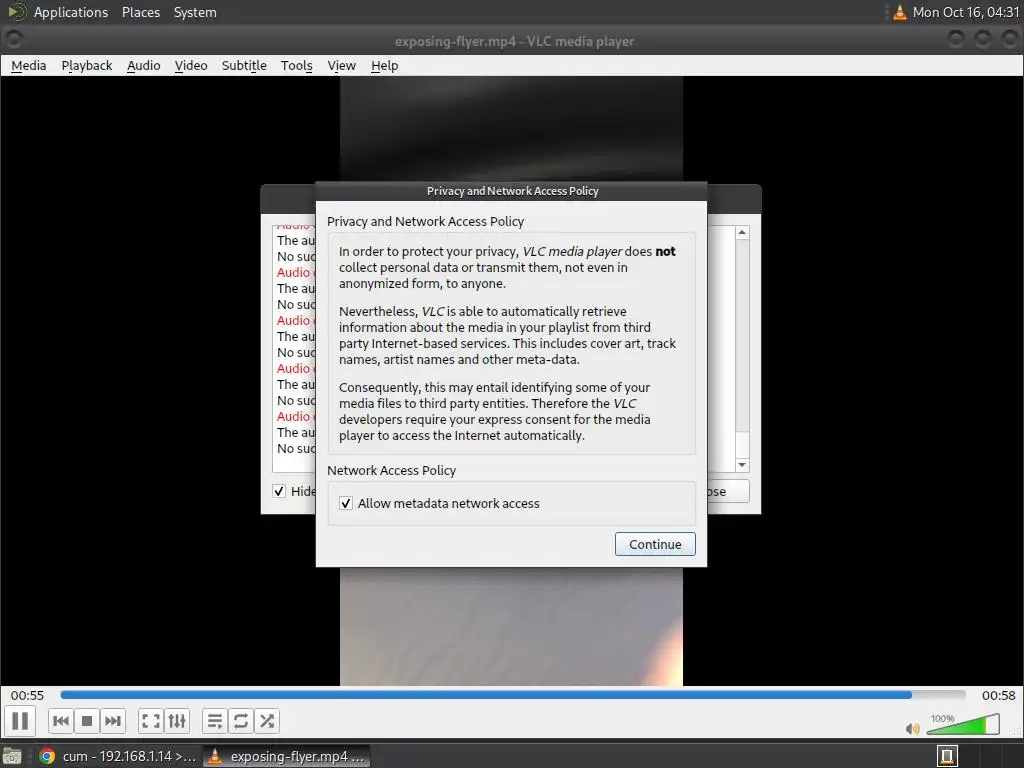1024x768 pixels.
Task: Click Continue in privacy dialog
Action: click(655, 544)
